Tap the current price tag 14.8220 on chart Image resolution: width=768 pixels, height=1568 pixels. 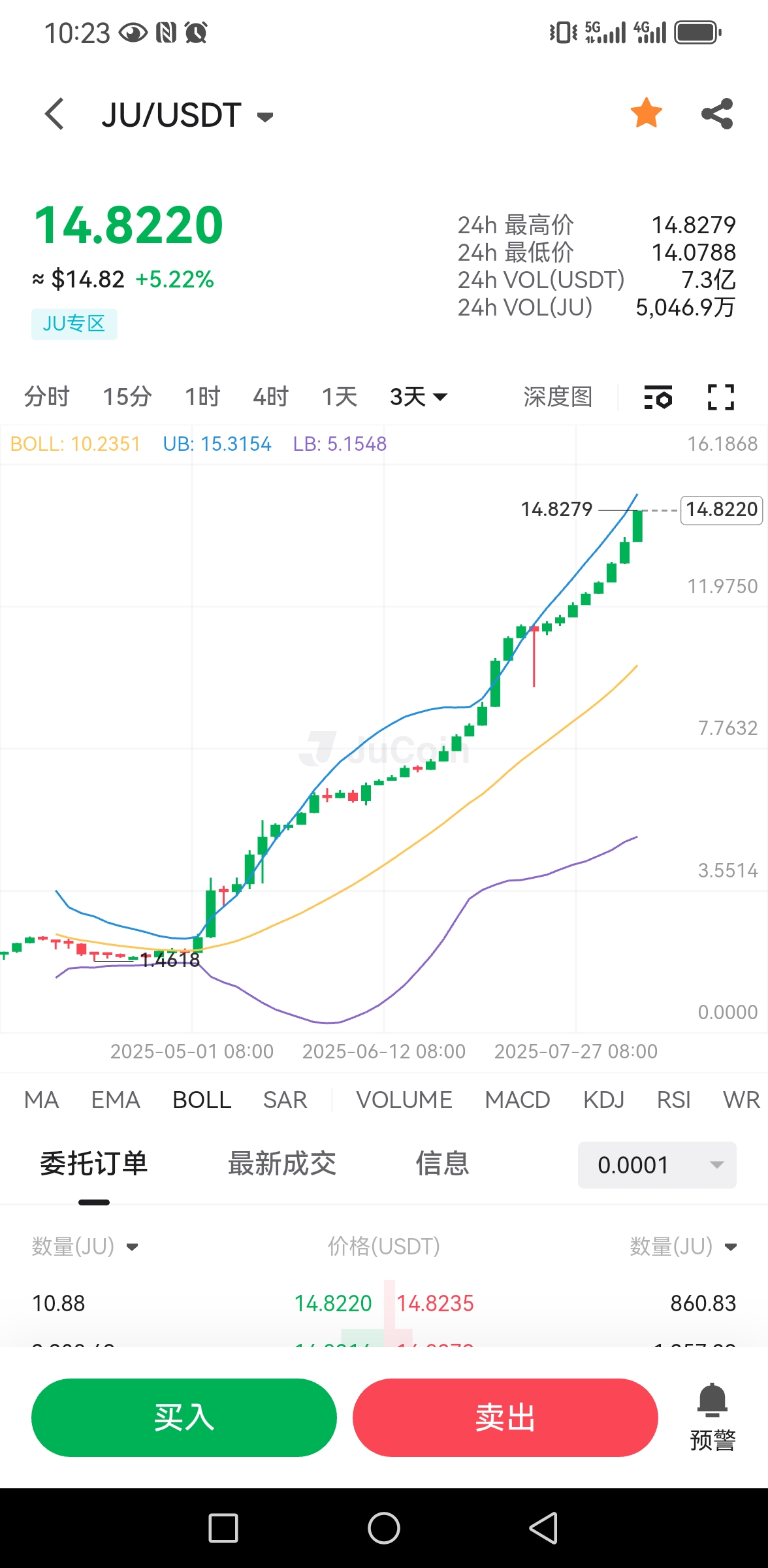tap(722, 510)
